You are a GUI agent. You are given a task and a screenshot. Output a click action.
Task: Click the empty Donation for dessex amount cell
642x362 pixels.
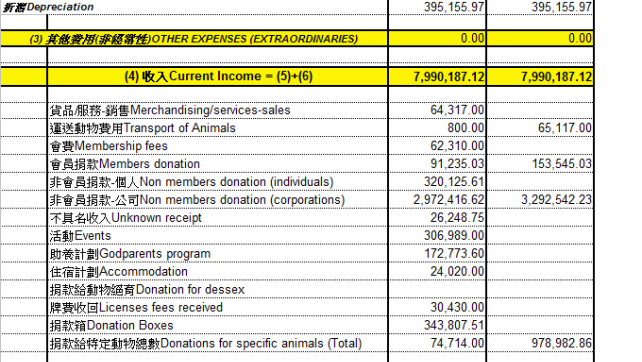click(437, 290)
